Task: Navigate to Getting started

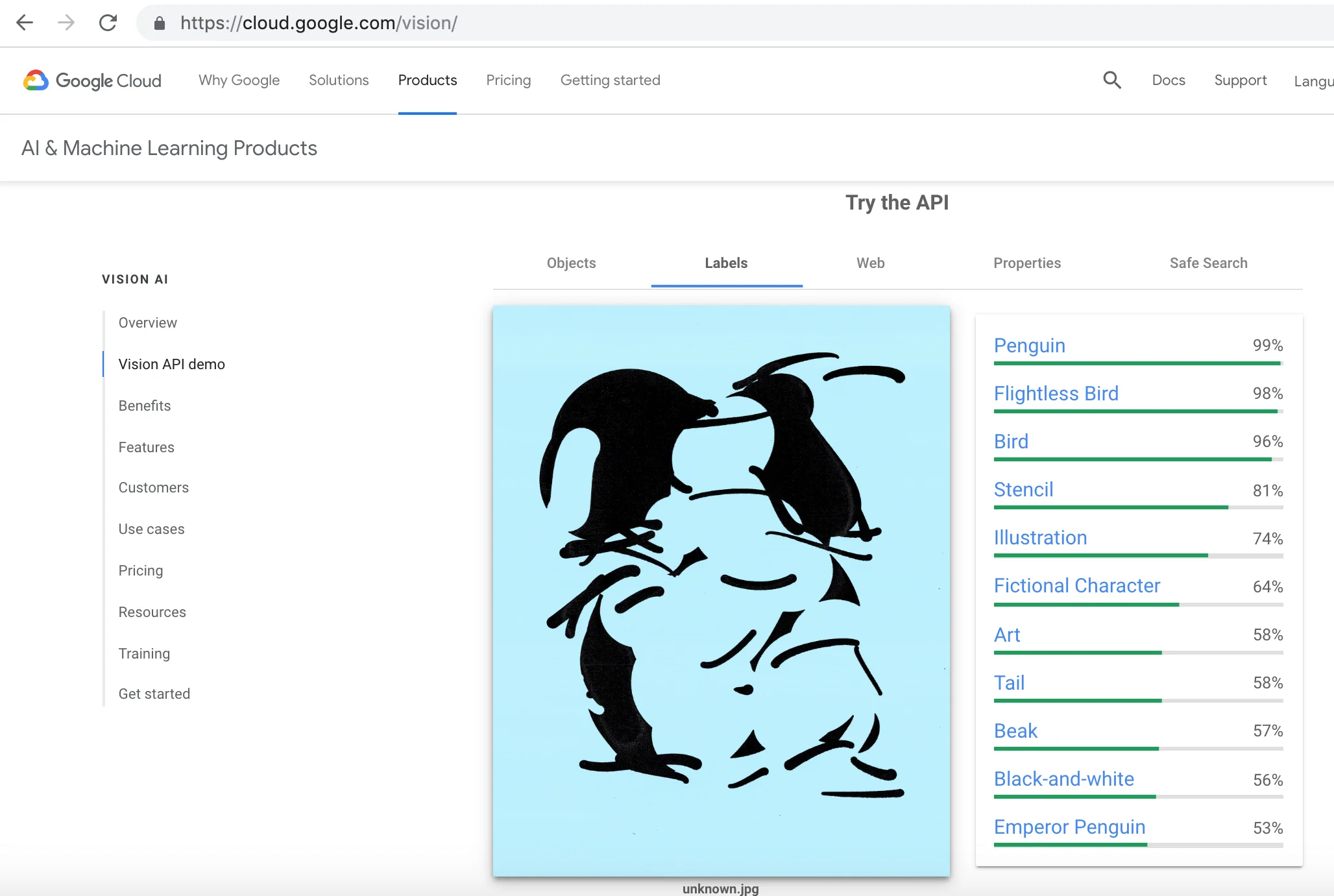Action: pyautogui.click(x=610, y=80)
